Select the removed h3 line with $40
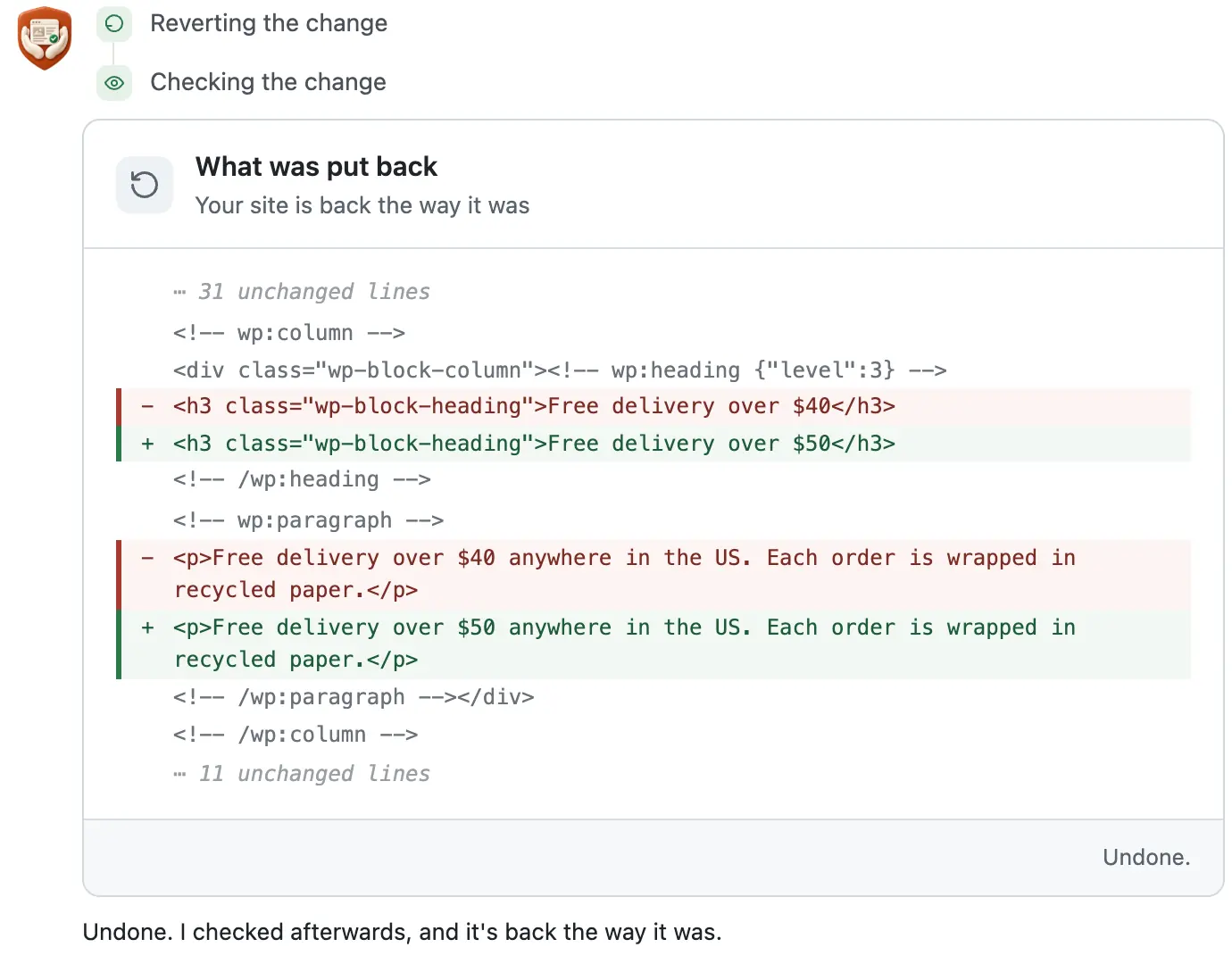This screenshot has width=1232, height=964. tap(653, 406)
